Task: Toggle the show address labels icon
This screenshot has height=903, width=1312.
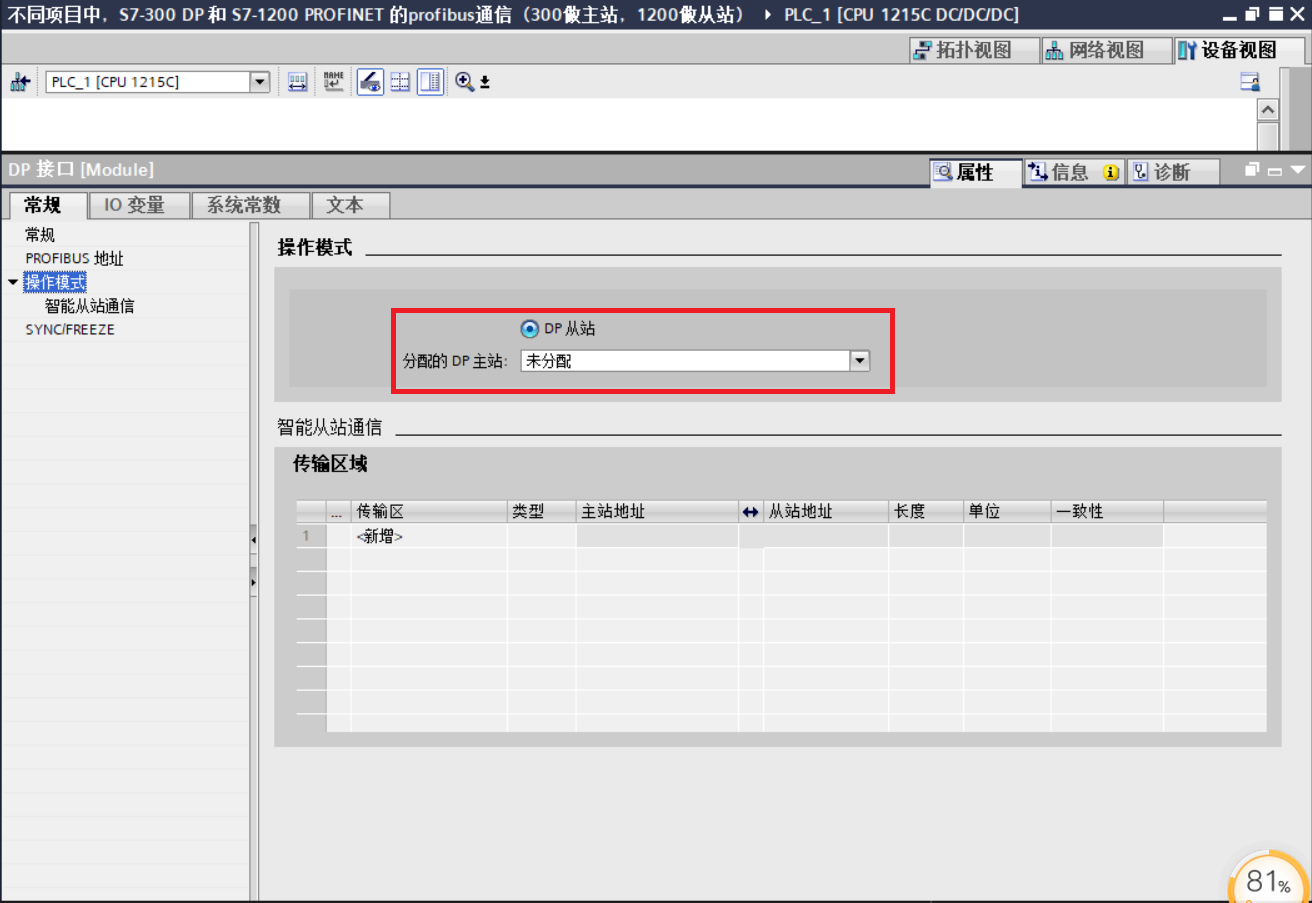Action: (x=298, y=82)
